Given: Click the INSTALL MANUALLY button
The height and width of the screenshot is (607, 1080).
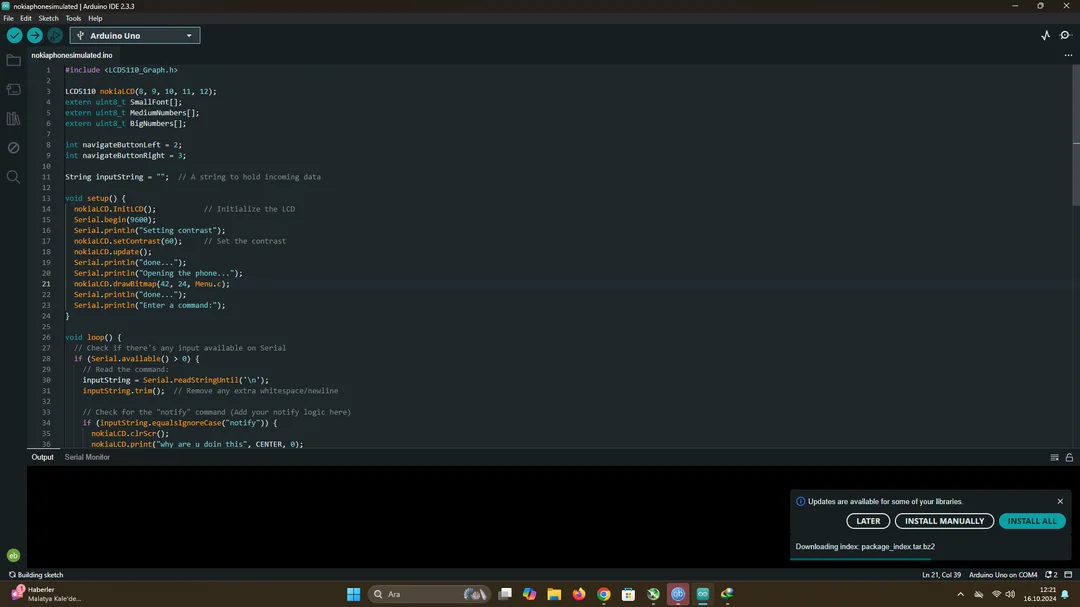Looking at the screenshot, I should [944, 521].
